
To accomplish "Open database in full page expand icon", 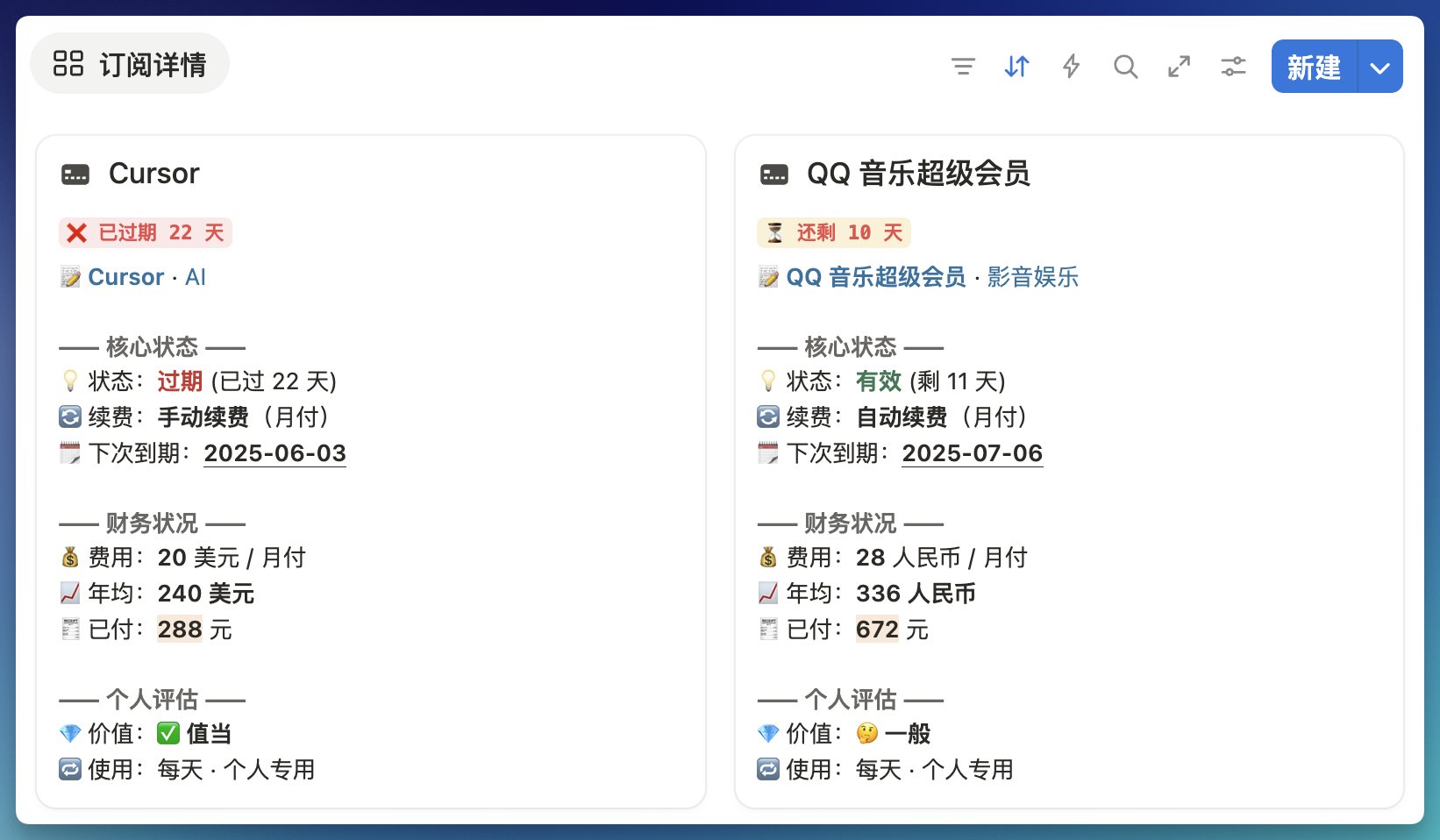I will [1180, 67].
